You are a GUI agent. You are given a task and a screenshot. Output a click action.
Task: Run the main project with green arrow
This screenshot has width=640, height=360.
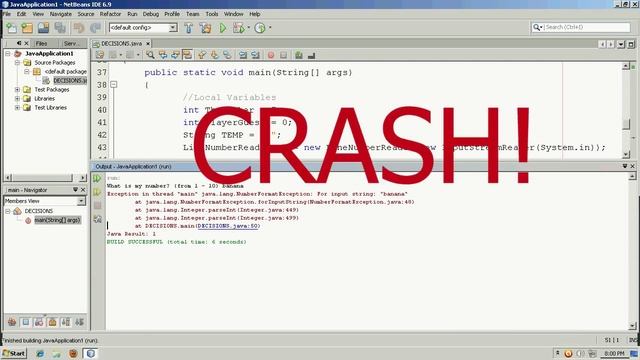tap(223, 28)
